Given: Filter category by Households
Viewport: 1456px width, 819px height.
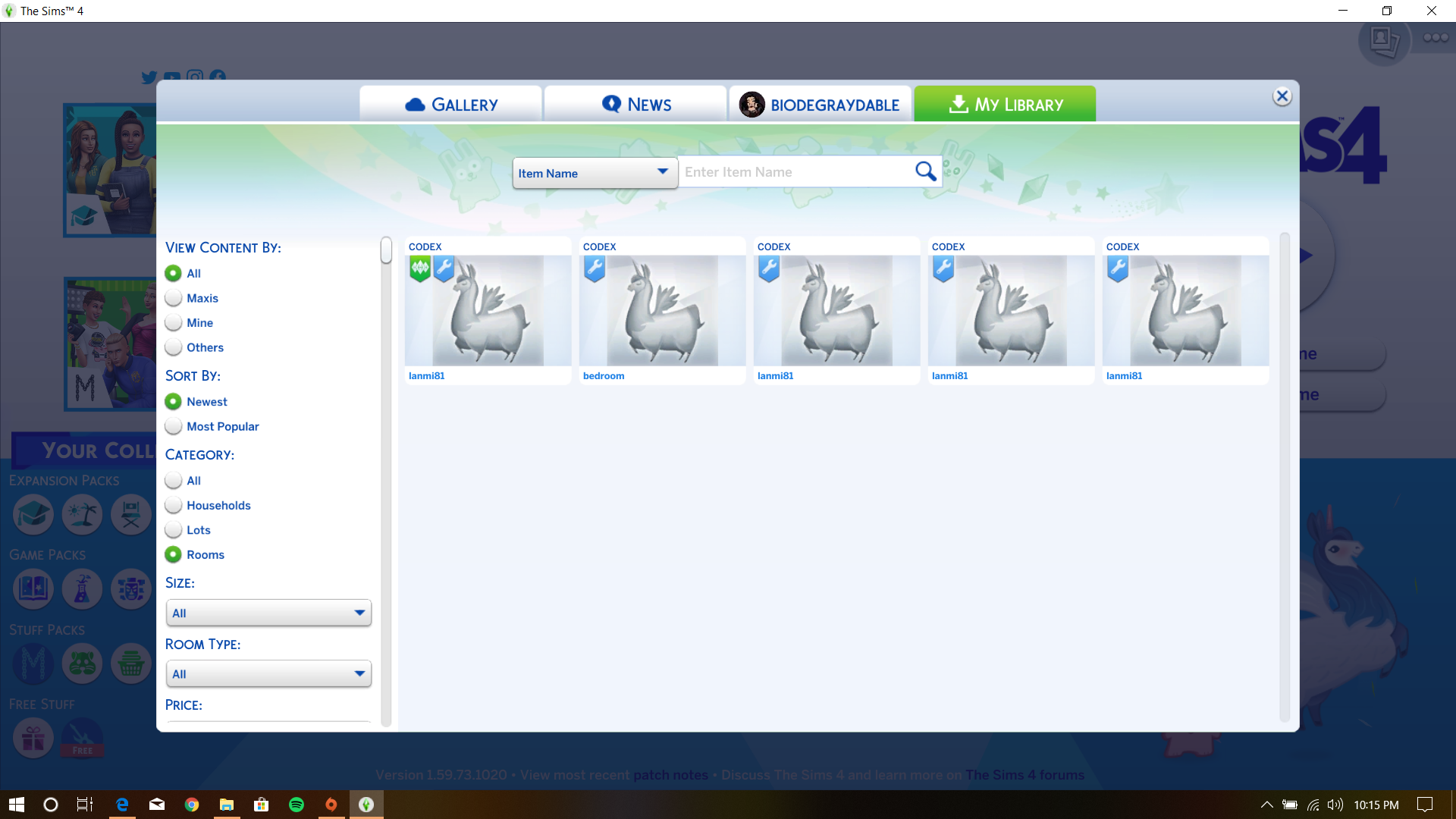Looking at the screenshot, I should [x=174, y=505].
